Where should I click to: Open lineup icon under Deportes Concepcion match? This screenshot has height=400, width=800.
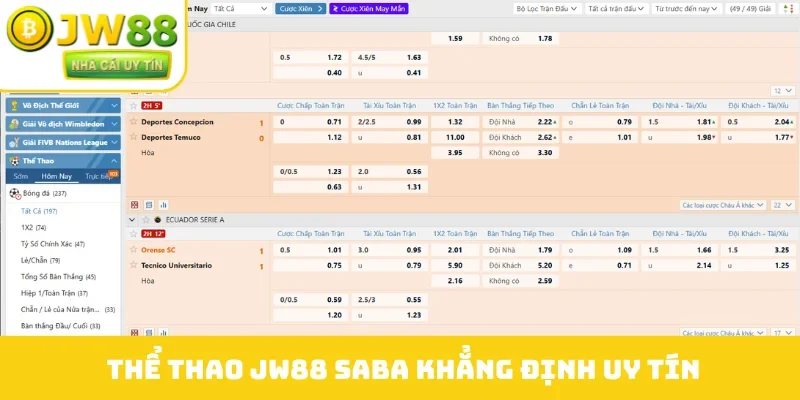pos(135,205)
